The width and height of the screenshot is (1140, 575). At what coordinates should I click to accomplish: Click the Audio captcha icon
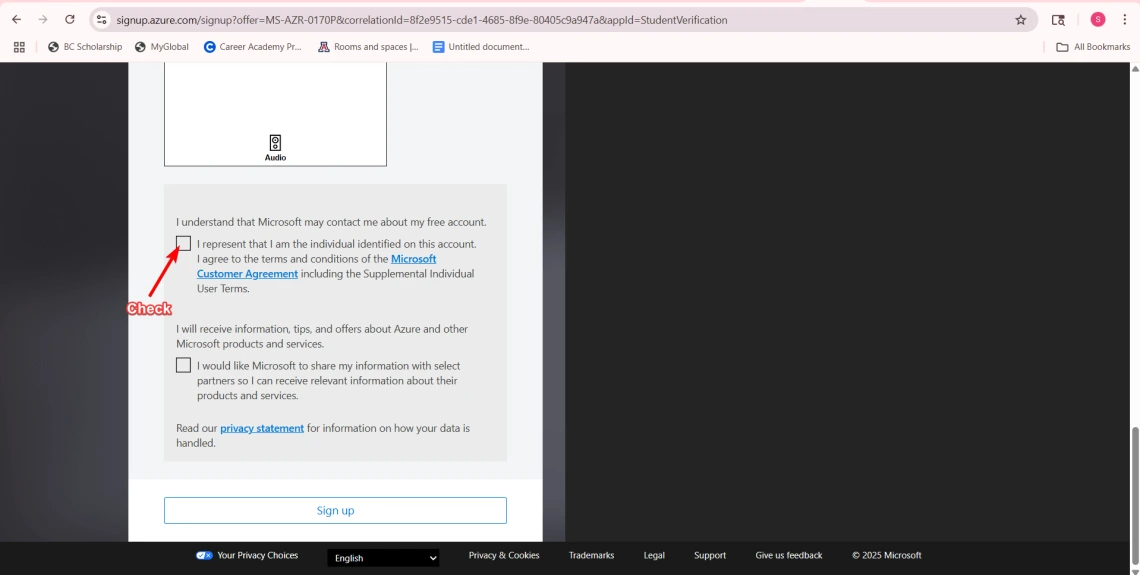click(x=275, y=148)
